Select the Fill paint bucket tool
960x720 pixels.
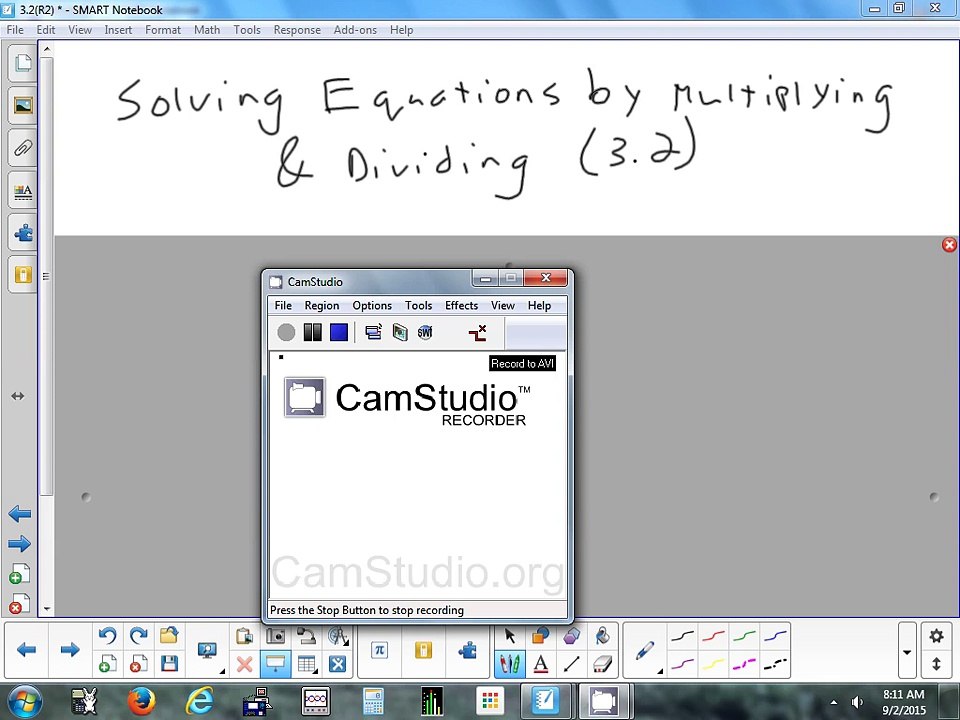pos(602,636)
